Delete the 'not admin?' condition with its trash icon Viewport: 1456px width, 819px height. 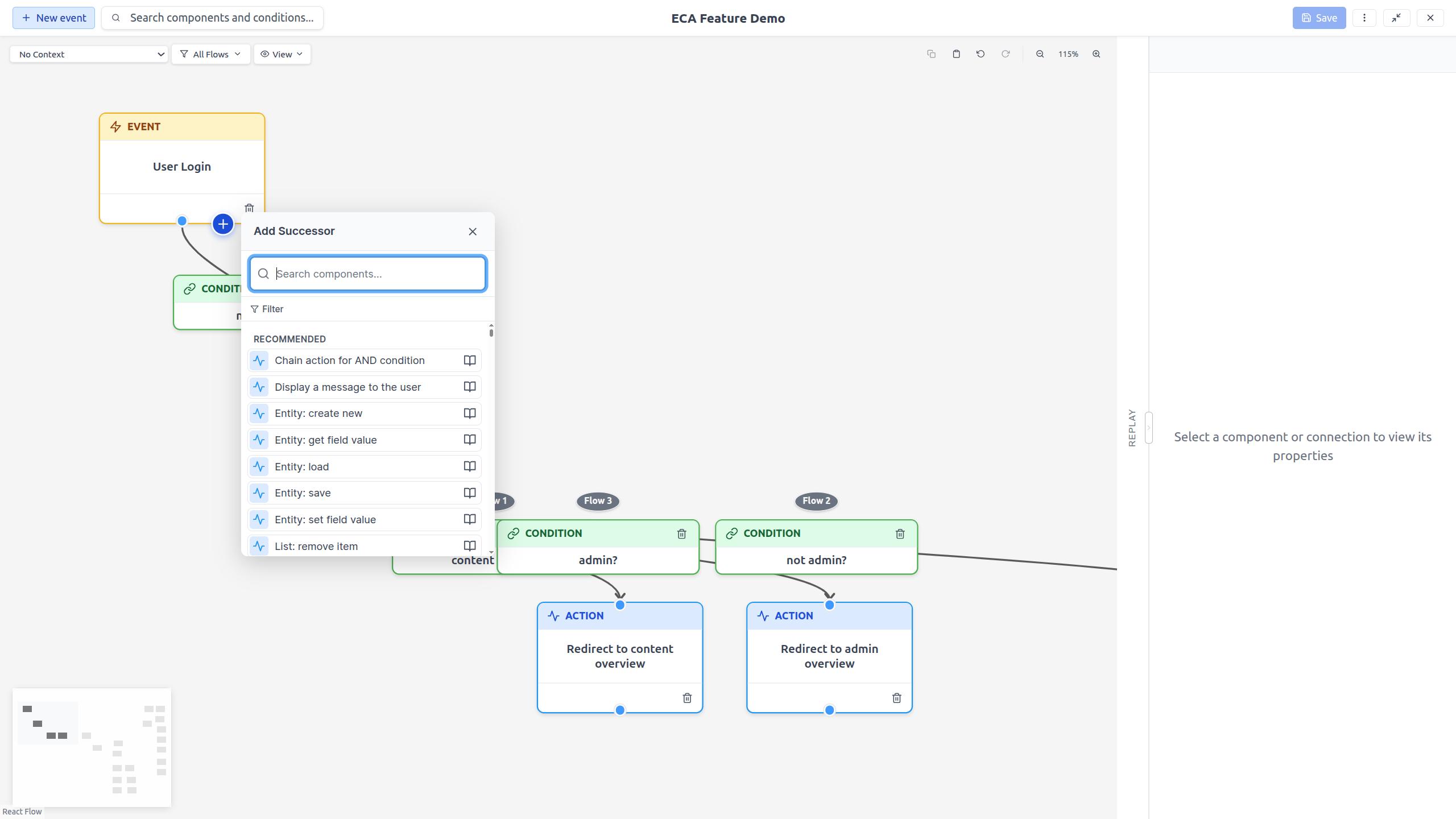click(900, 533)
